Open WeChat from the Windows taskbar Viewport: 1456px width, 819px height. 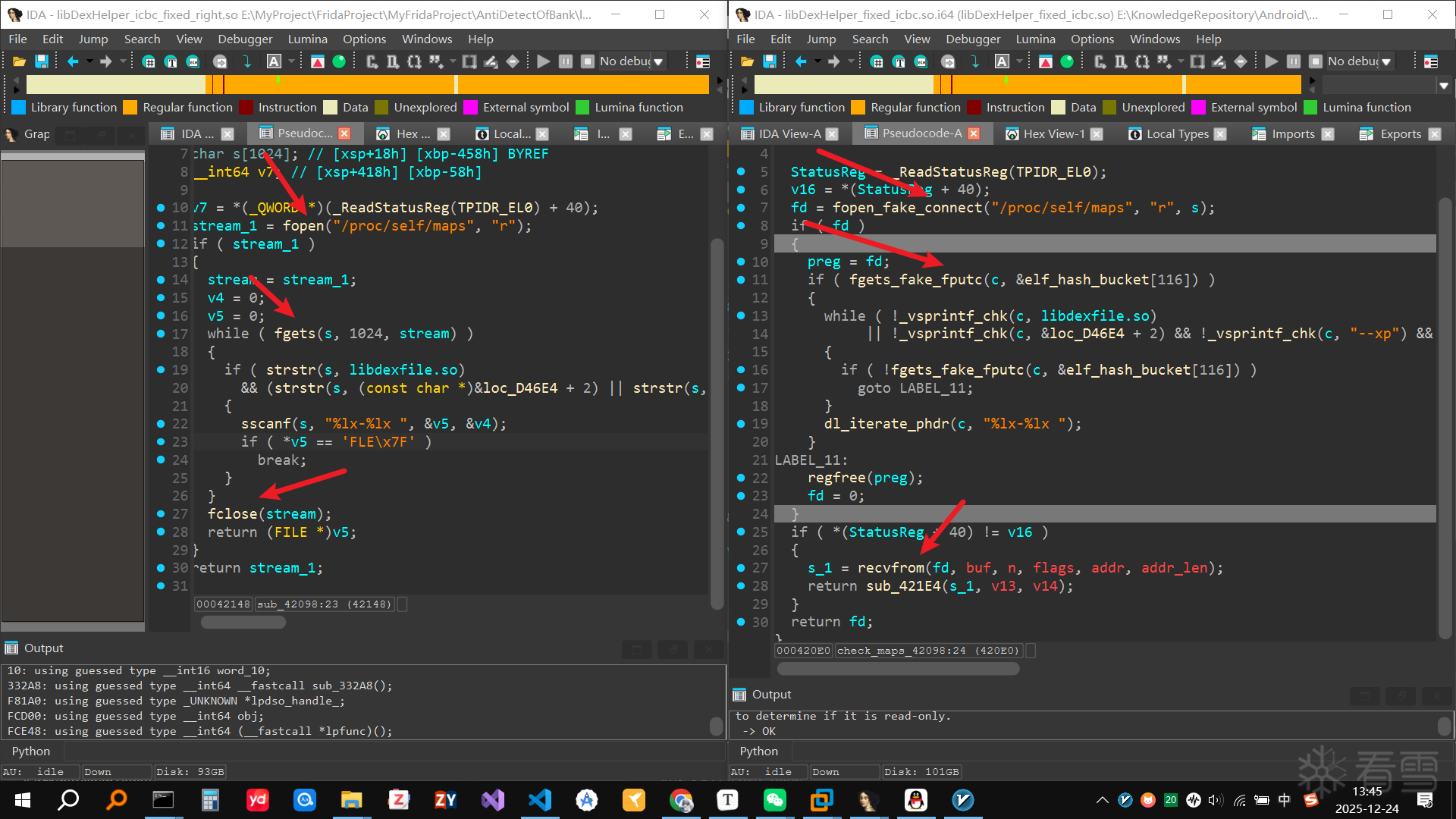[774, 800]
